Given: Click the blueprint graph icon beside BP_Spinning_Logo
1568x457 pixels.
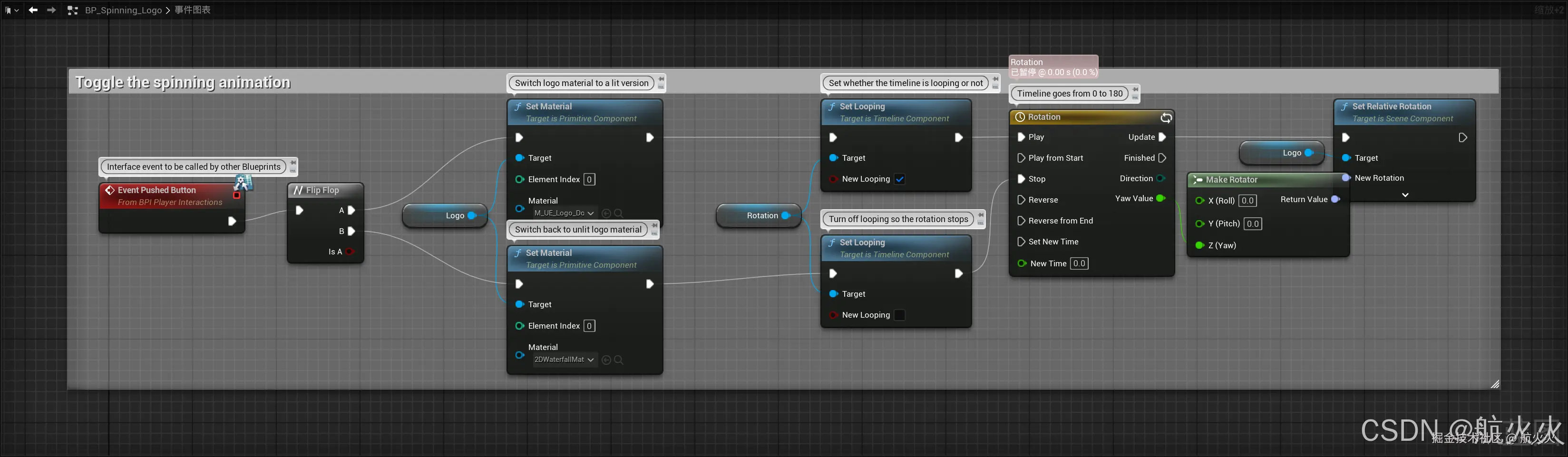Looking at the screenshot, I should coord(72,10).
